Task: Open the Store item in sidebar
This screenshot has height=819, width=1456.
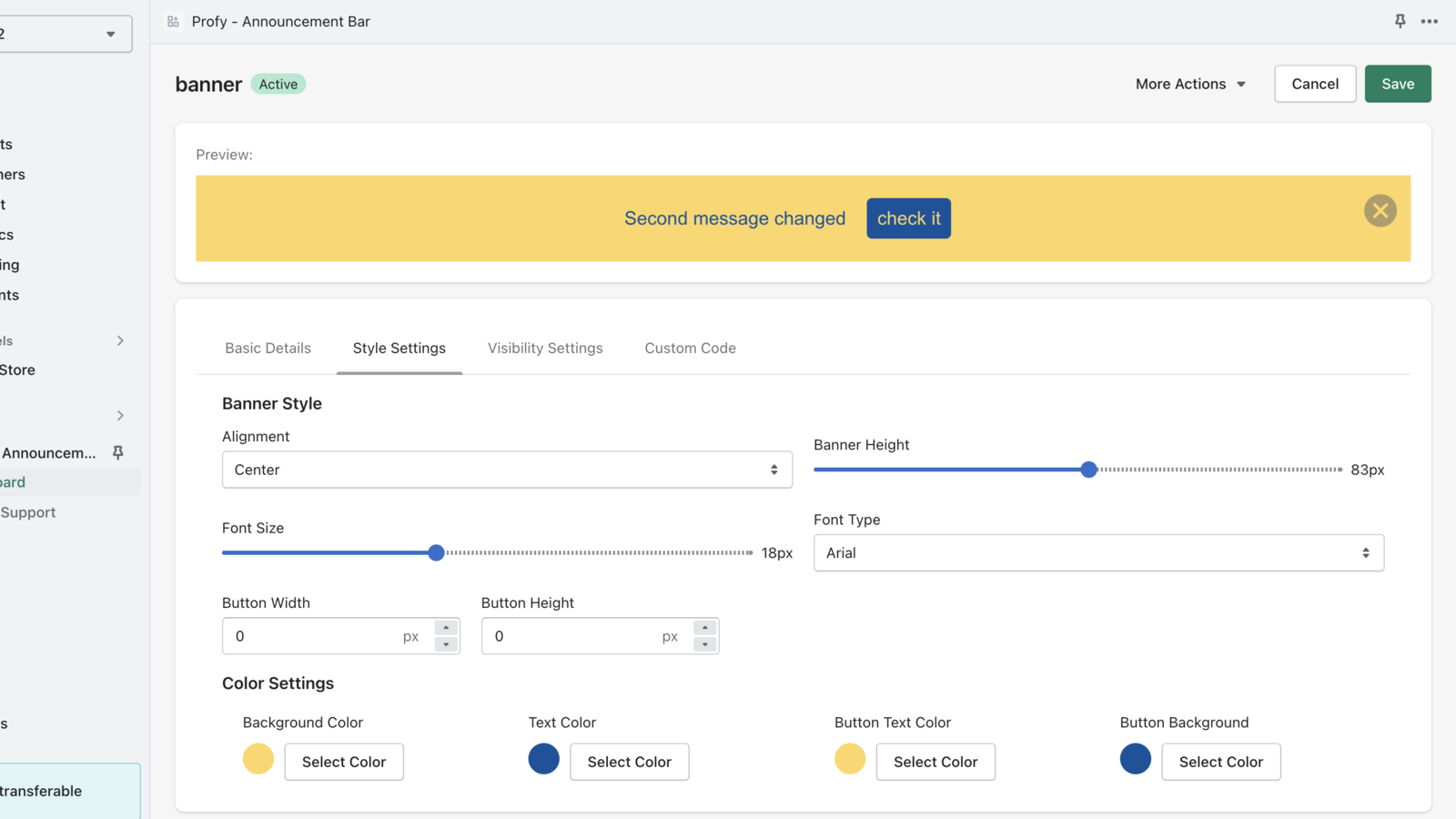Action: [18, 369]
